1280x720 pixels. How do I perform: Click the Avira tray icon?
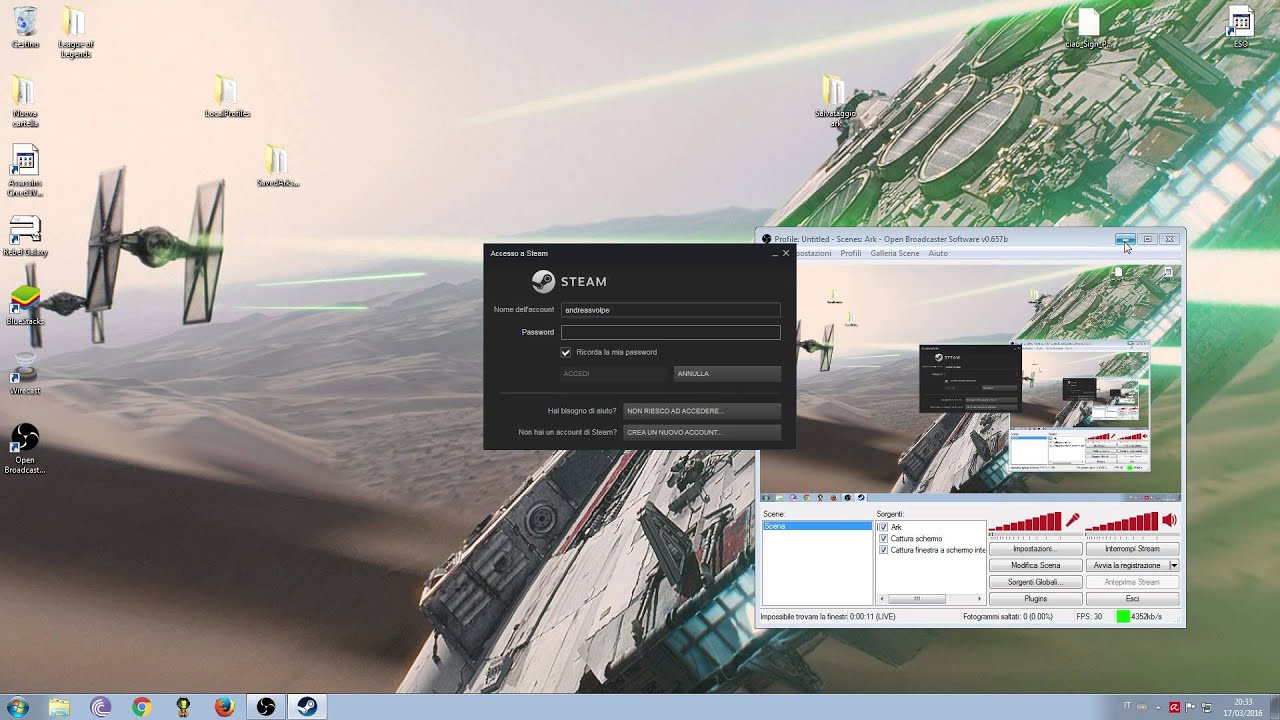1174,707
